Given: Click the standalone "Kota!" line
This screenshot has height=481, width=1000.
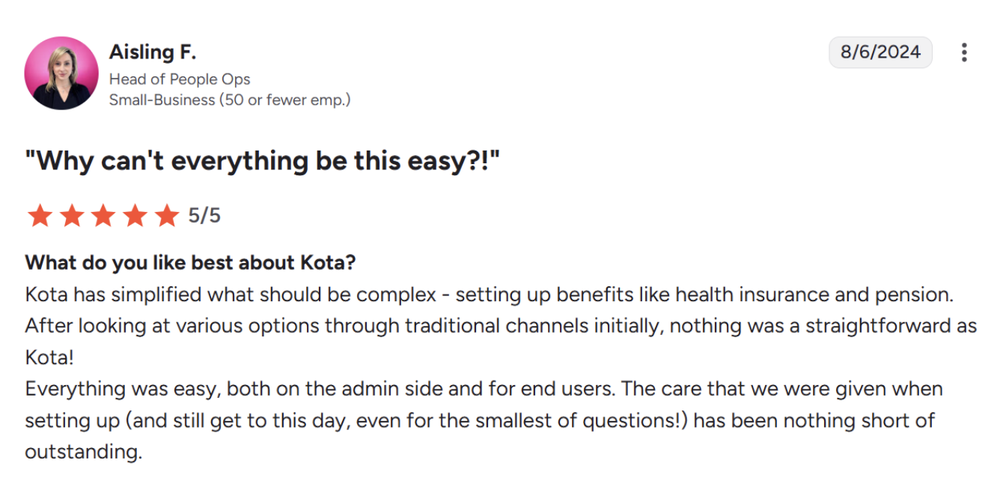Looking at the screenshot, I should [50, 358].
